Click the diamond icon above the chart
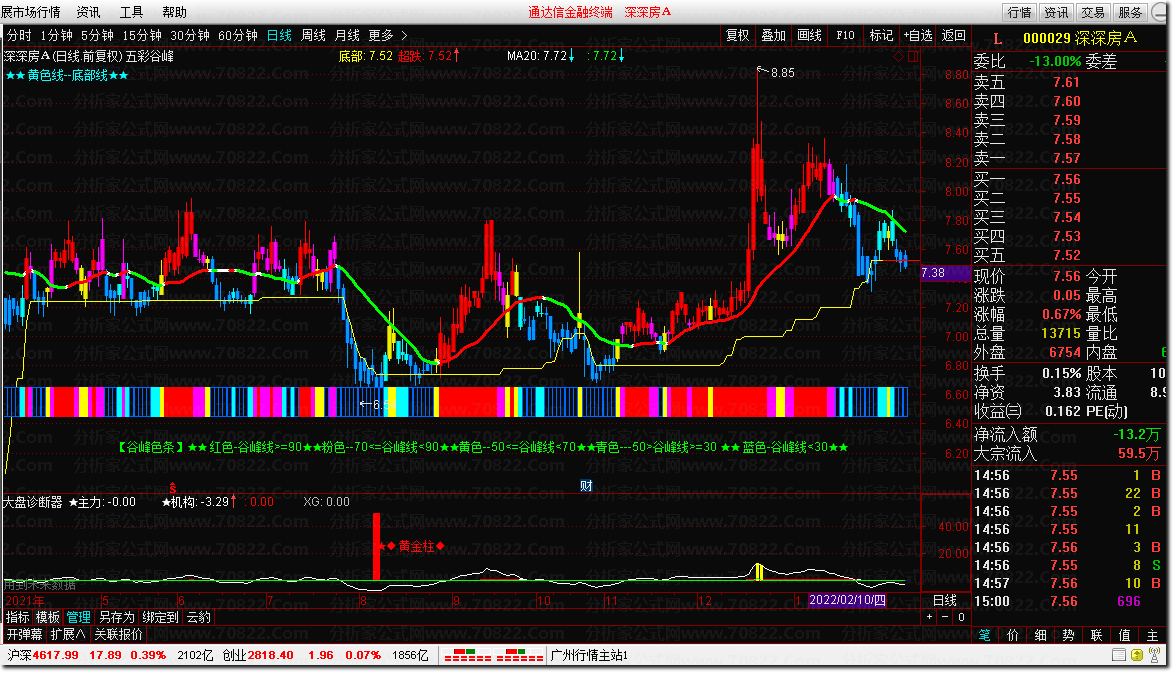The image size is (1175, 673). click(x=898, y=56)
